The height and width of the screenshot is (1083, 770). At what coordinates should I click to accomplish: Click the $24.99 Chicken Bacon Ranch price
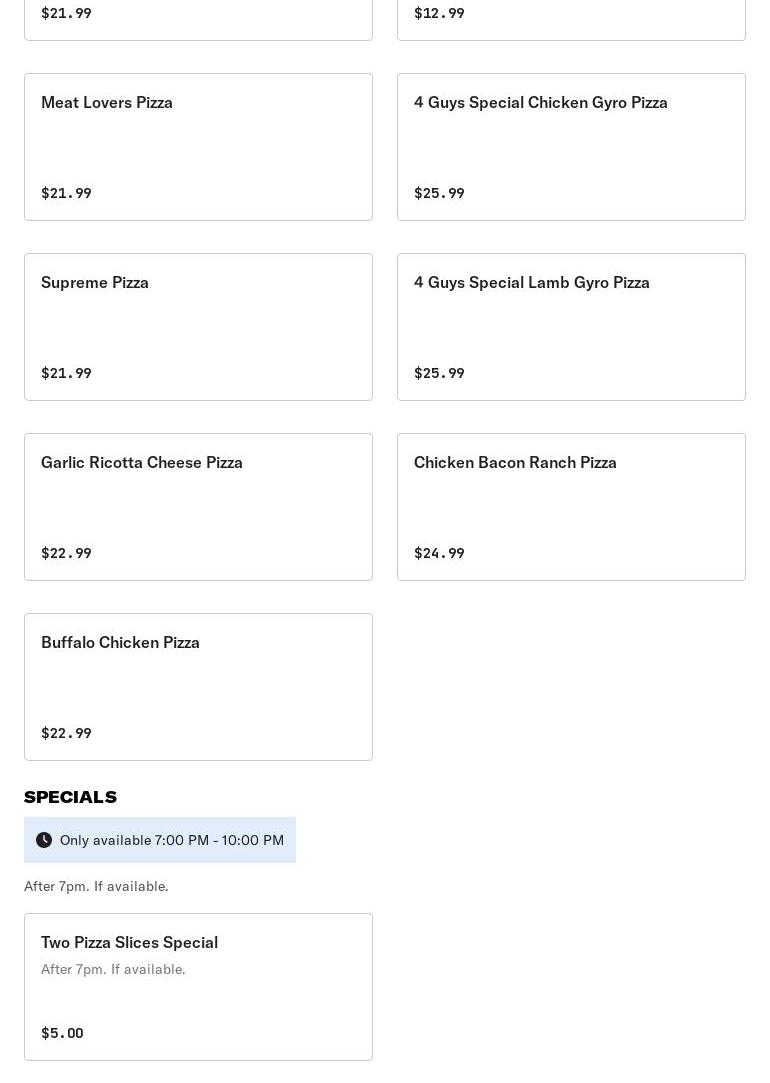439,553
